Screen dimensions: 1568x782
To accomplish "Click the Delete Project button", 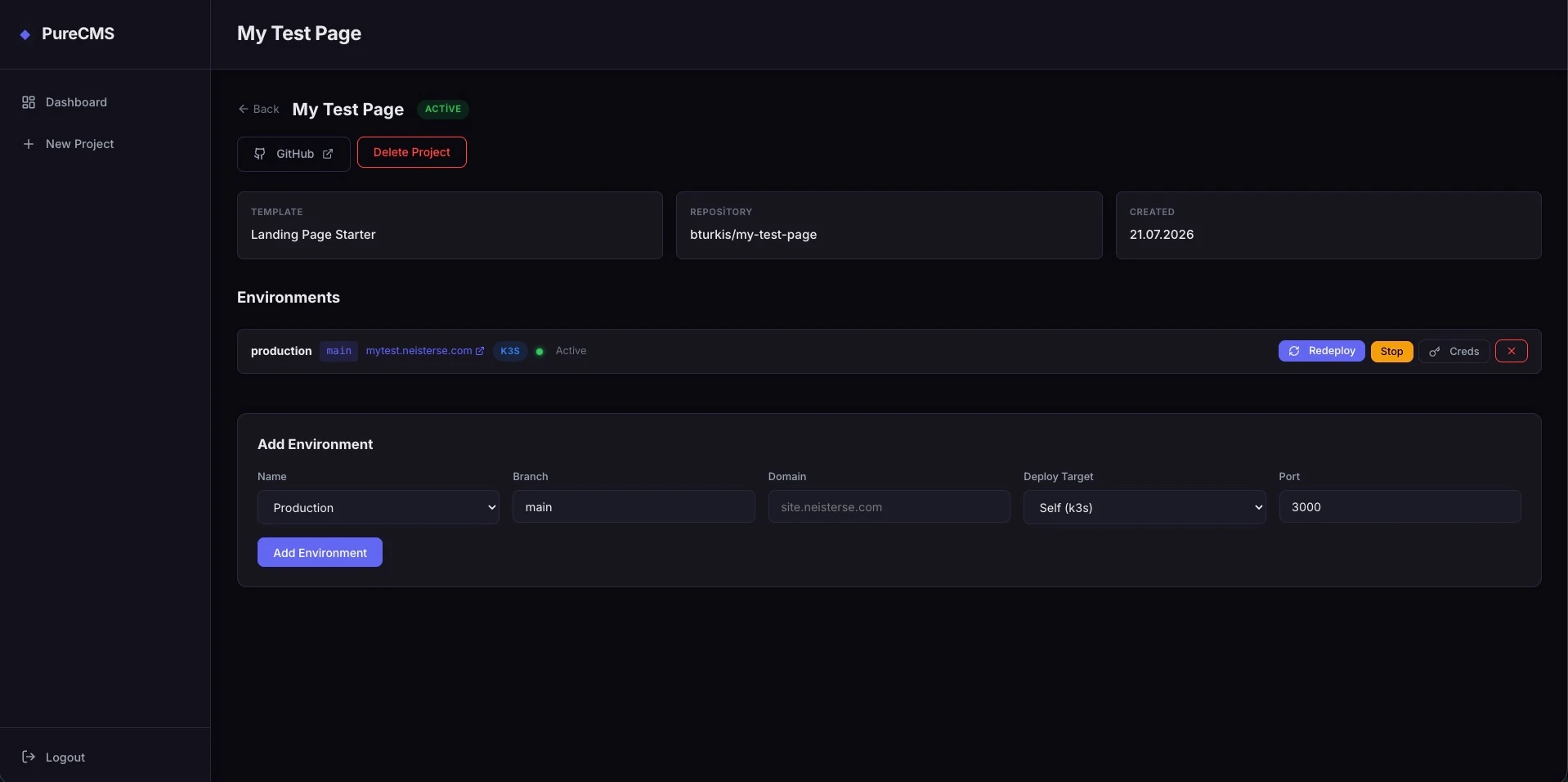I will tap(412, 152).
